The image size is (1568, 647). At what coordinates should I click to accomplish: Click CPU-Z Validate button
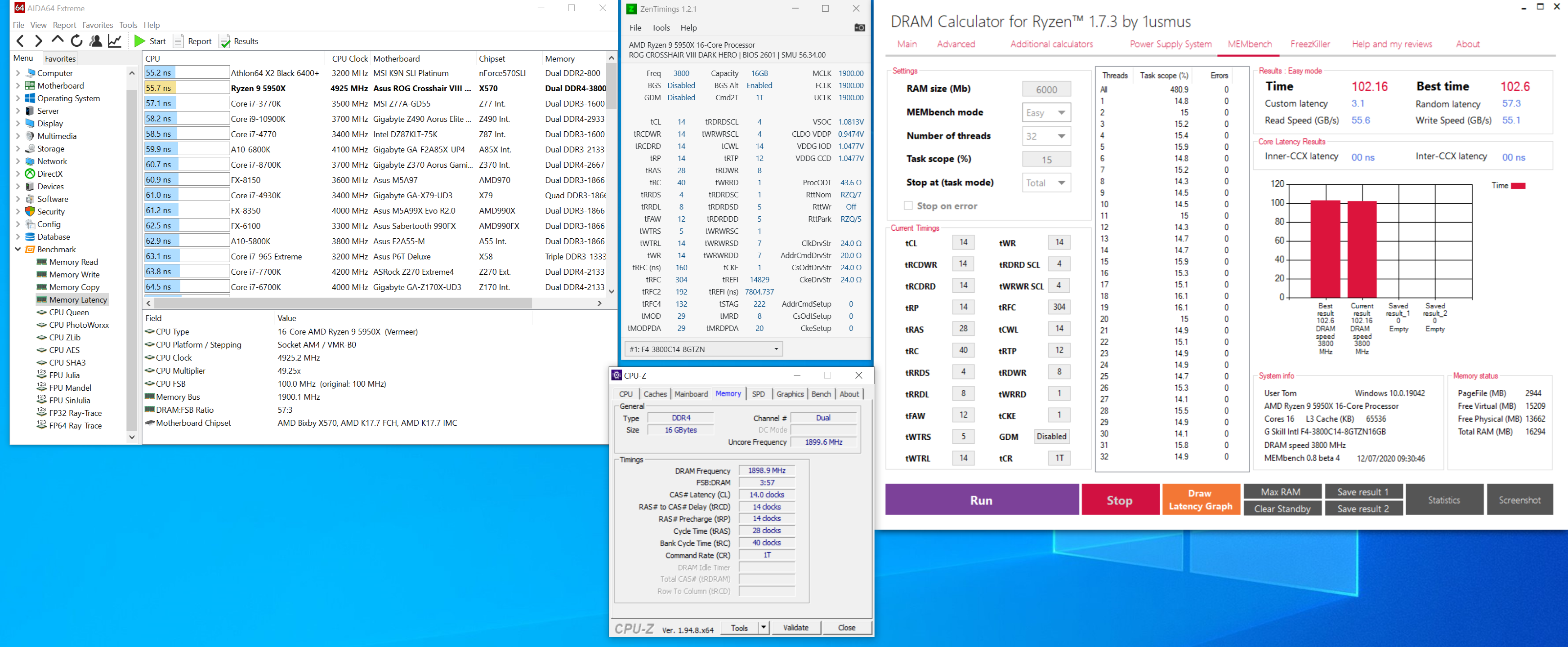click(795, 627)
